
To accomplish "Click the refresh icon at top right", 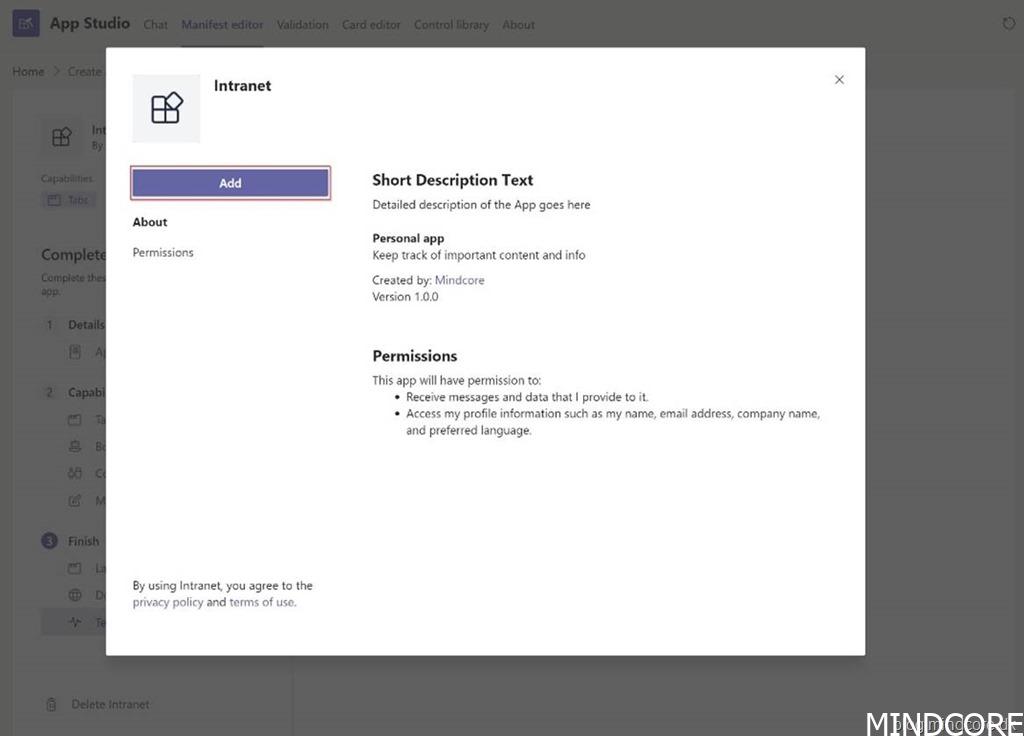I will (x=1008, y=23).
